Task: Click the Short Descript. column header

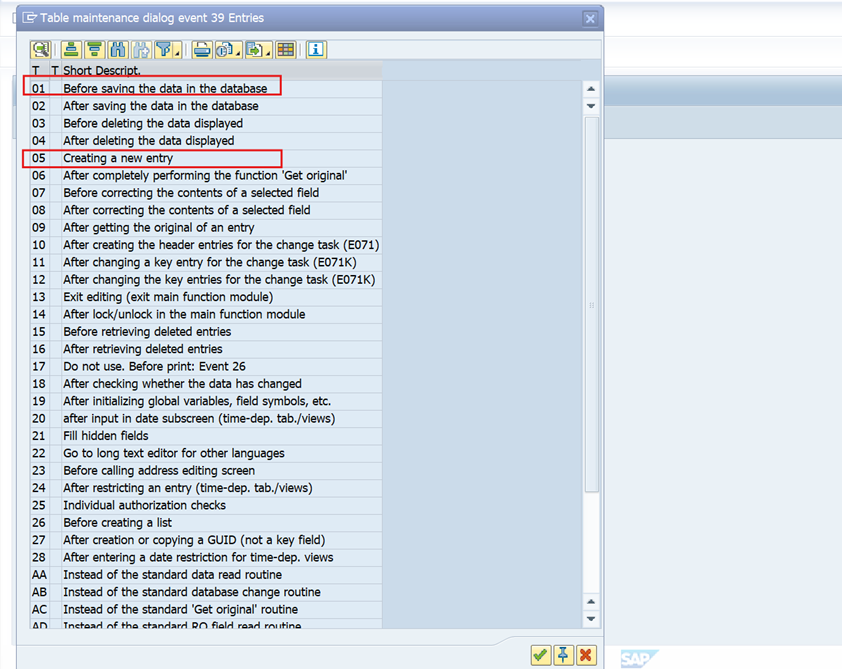Action: tap(102, 71)
